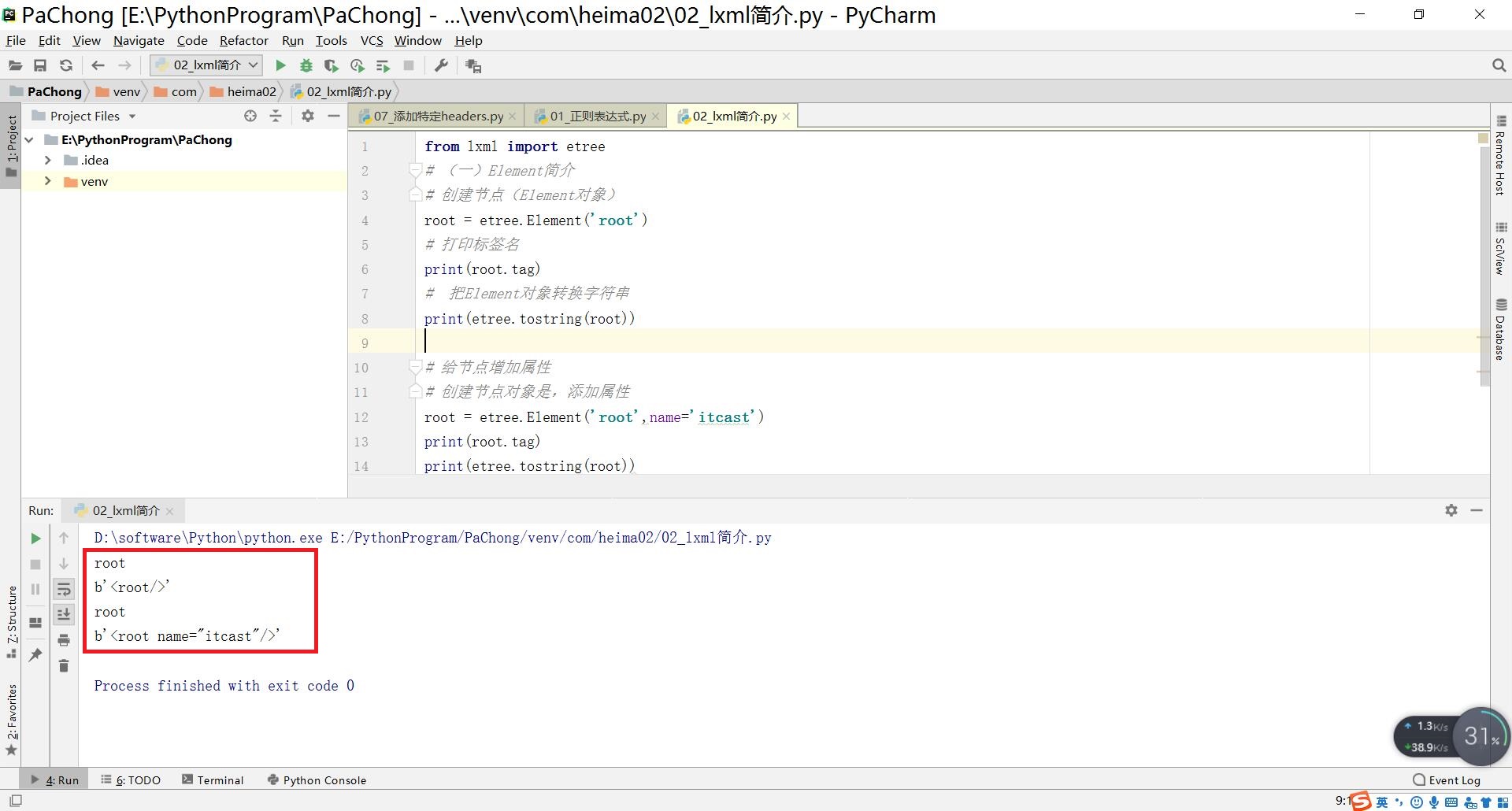The width and height of the screenshot is (1512, 811).
Task: Locate opened file with the crosshair icon
Action: point(250,116)
